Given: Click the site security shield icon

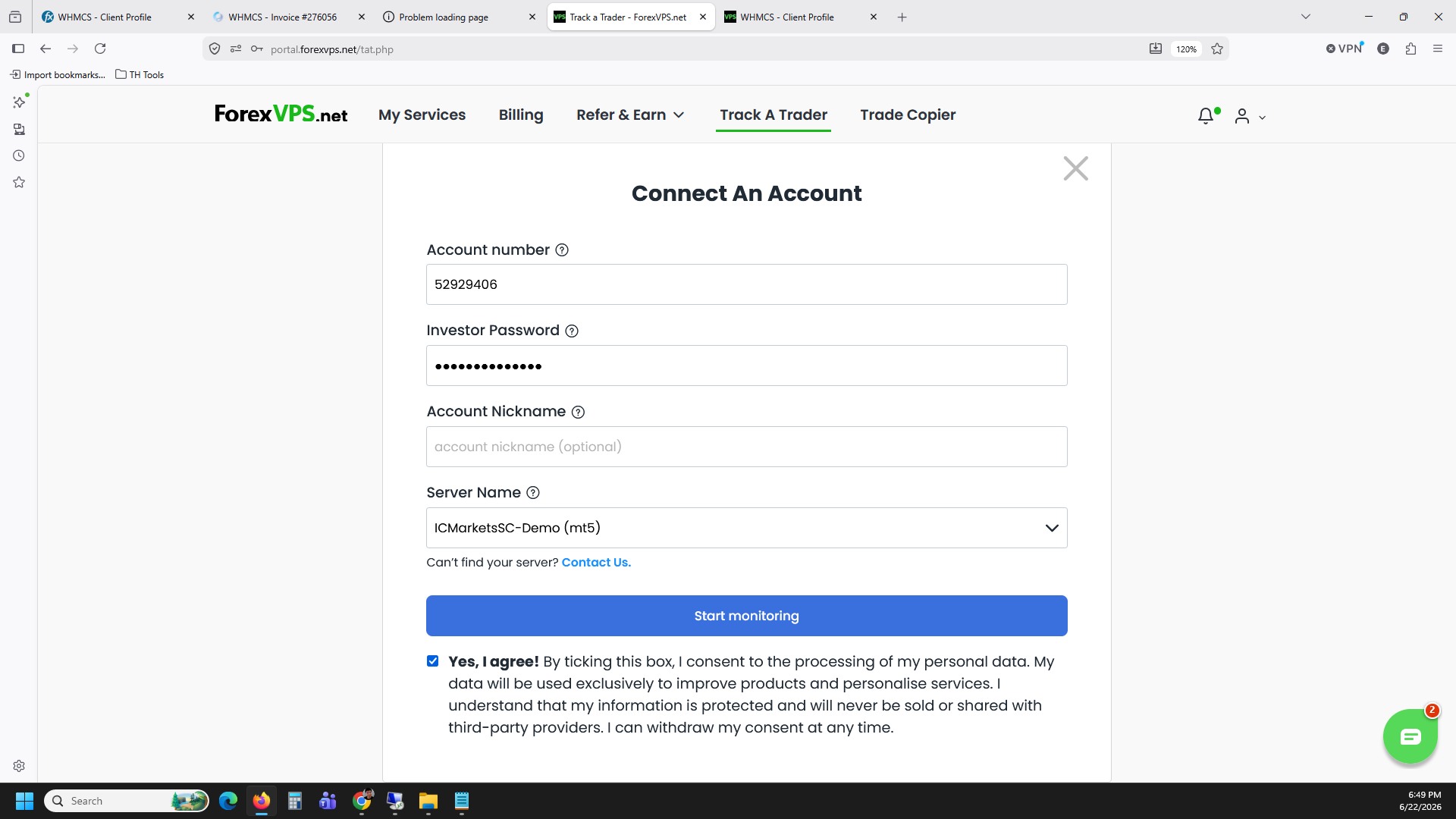Looking at the screenshot, I should click(215, 49).
